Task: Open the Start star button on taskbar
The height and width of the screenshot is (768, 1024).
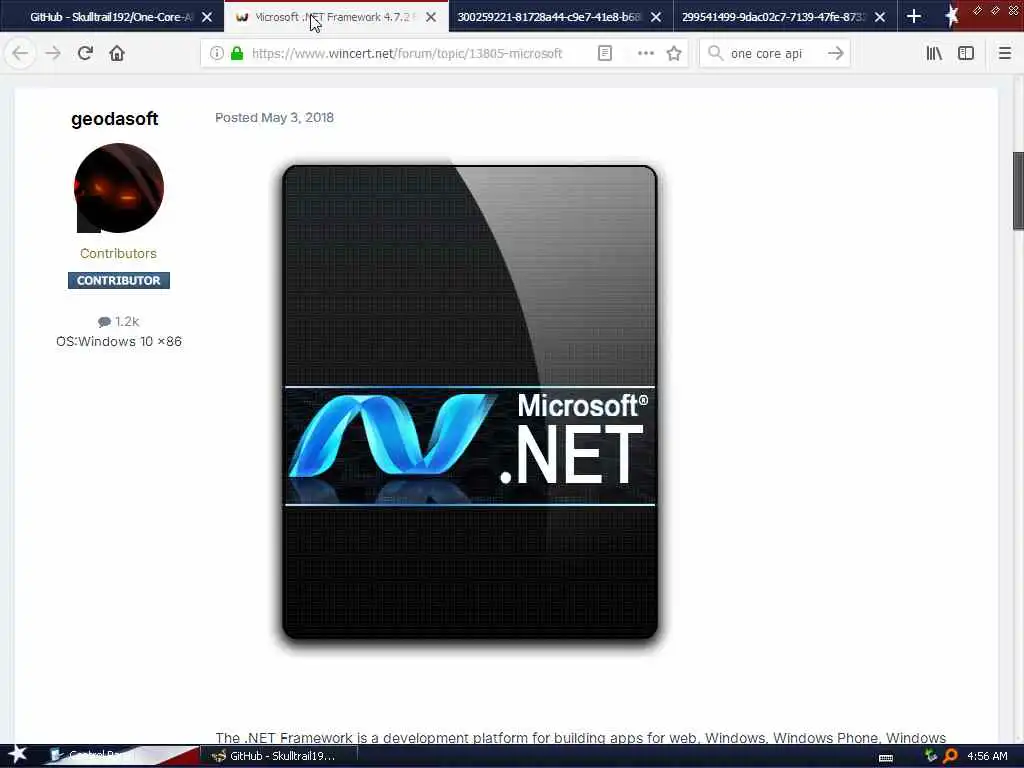Action: point(18,754)
